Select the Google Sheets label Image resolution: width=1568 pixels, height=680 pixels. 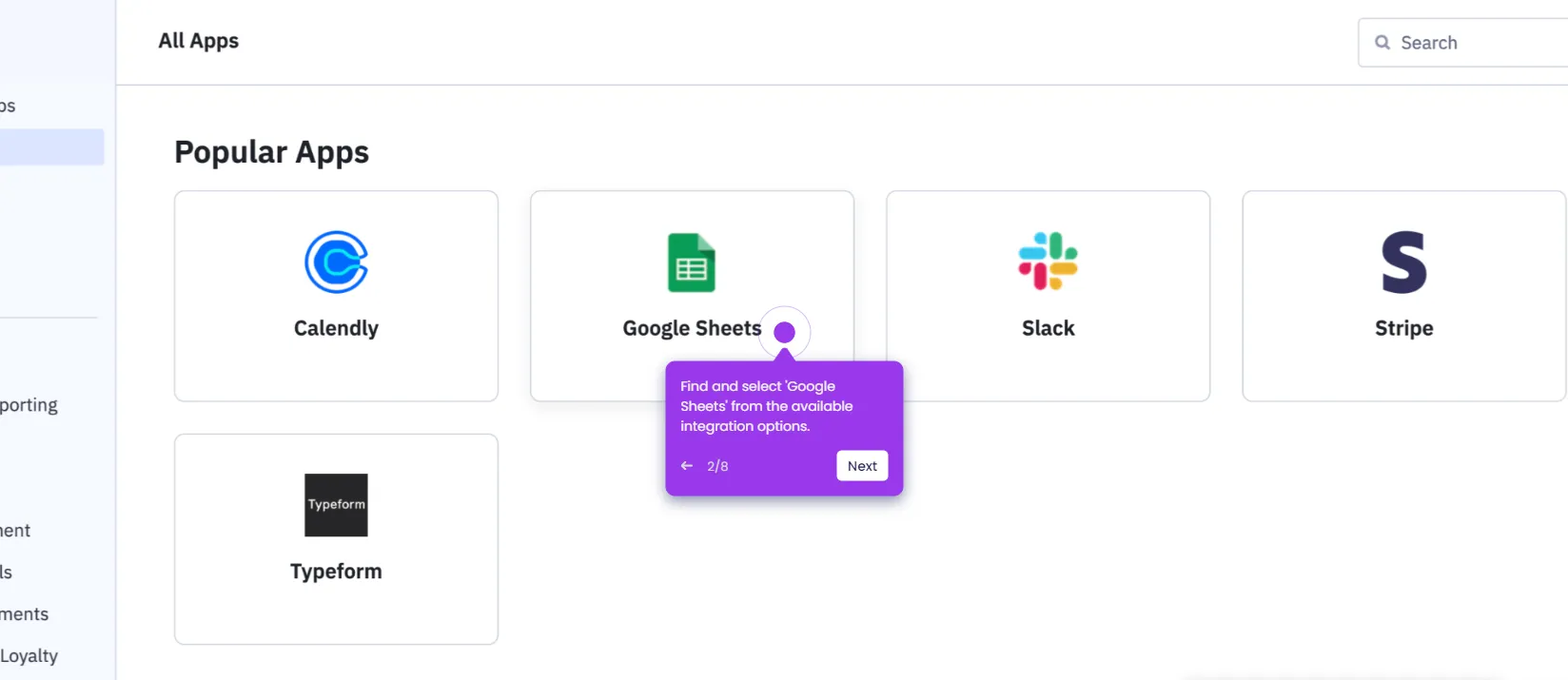click(692, 328)
